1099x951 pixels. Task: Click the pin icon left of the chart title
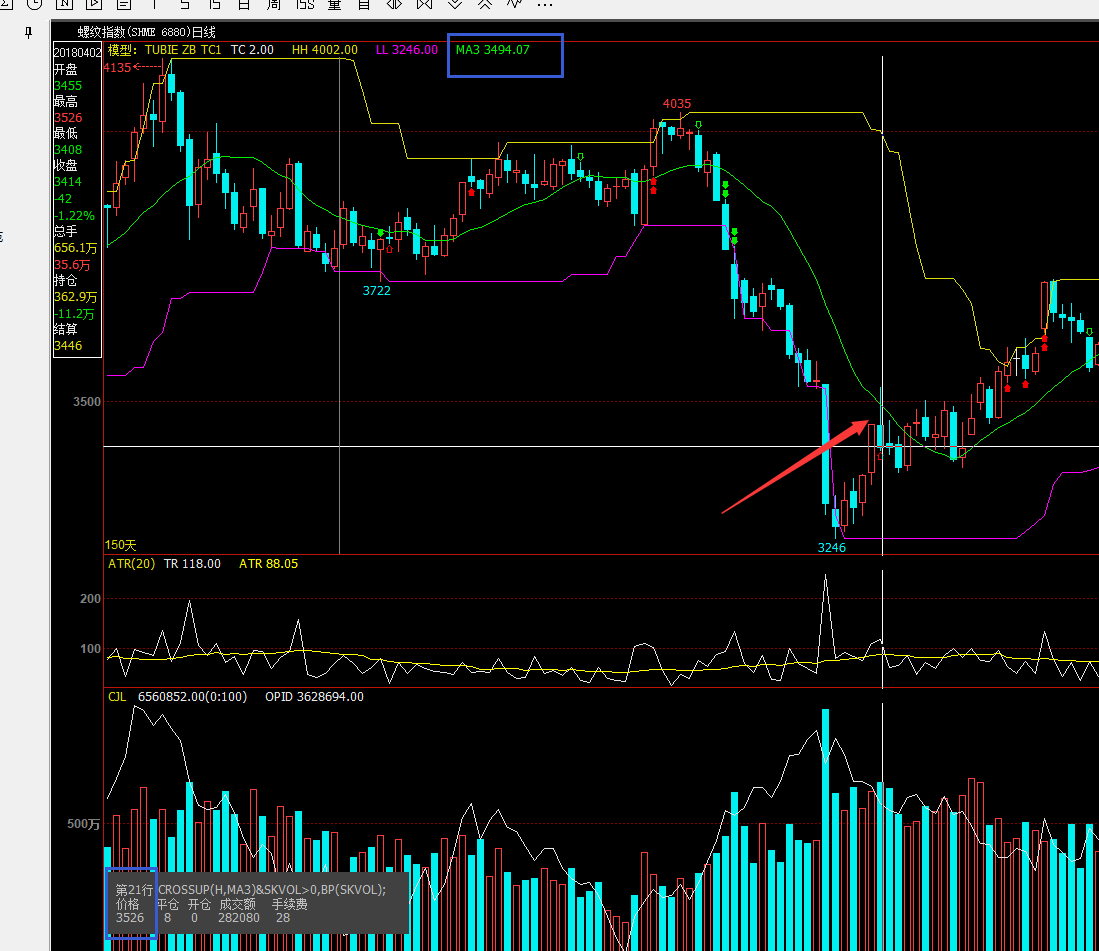[29, 33]
